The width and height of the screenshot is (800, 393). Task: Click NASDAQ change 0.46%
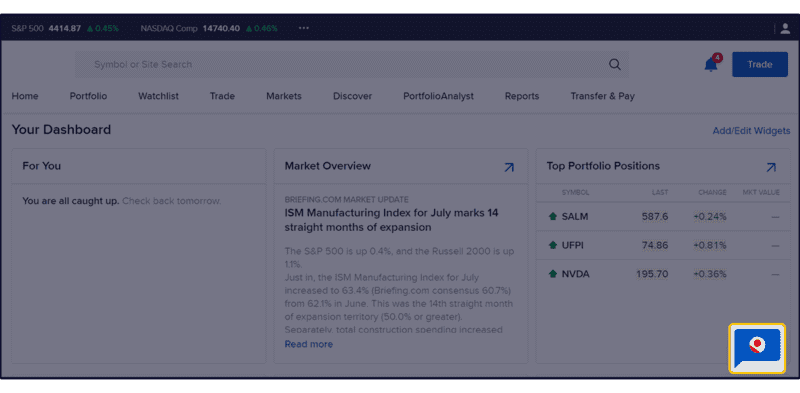tap(262, 28)
